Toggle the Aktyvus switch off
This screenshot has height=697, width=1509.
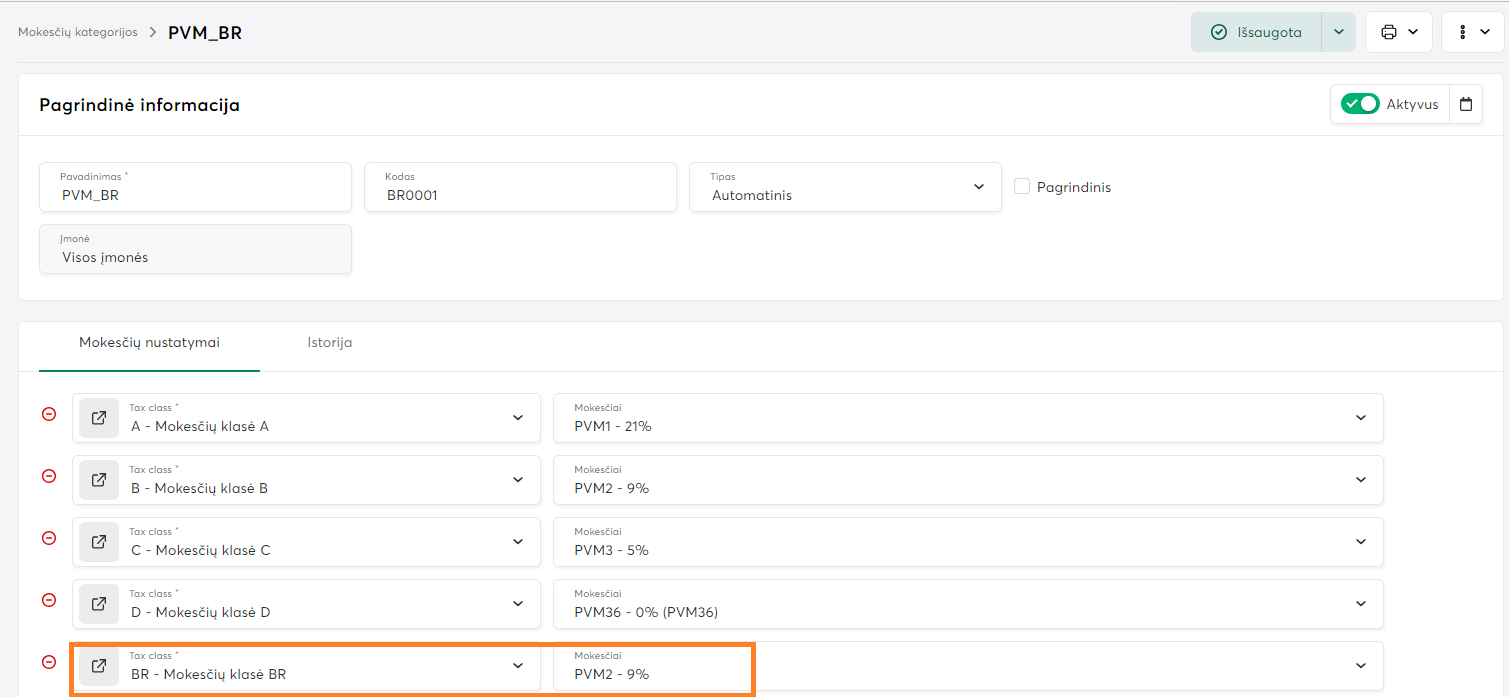coord(1359,104)
